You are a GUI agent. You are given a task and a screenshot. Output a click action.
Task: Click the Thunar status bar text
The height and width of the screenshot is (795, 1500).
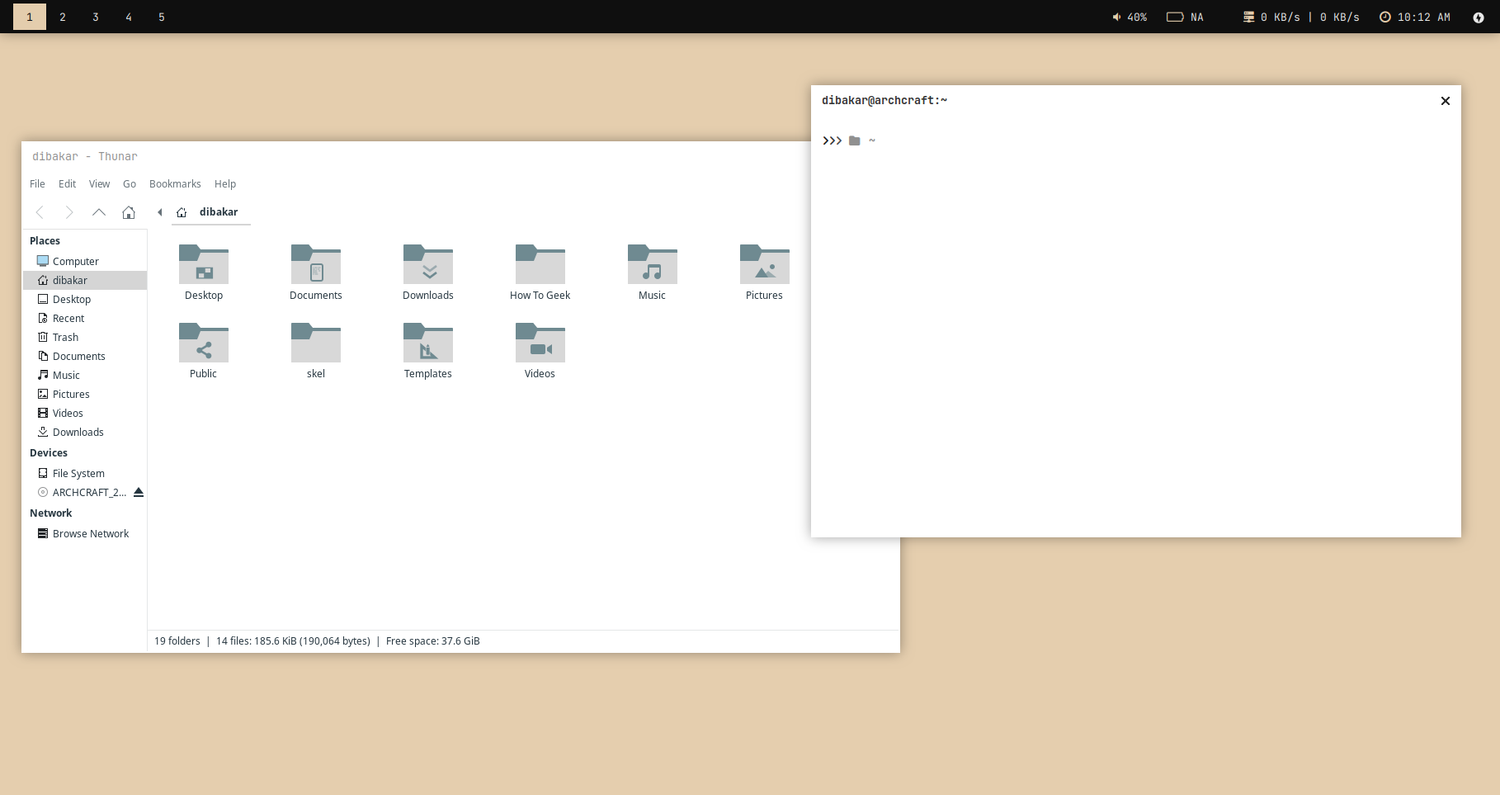[x=317, y=641]
